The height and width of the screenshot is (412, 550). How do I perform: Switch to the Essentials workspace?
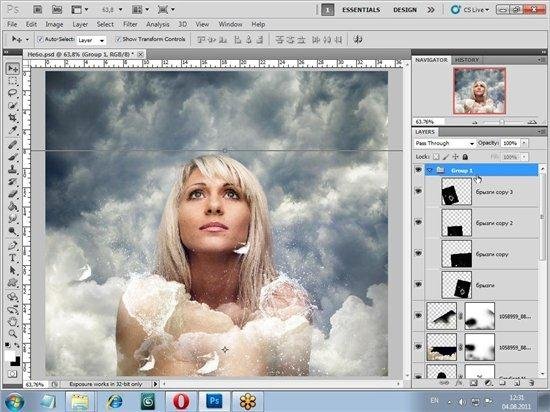[x=361, y=10]
